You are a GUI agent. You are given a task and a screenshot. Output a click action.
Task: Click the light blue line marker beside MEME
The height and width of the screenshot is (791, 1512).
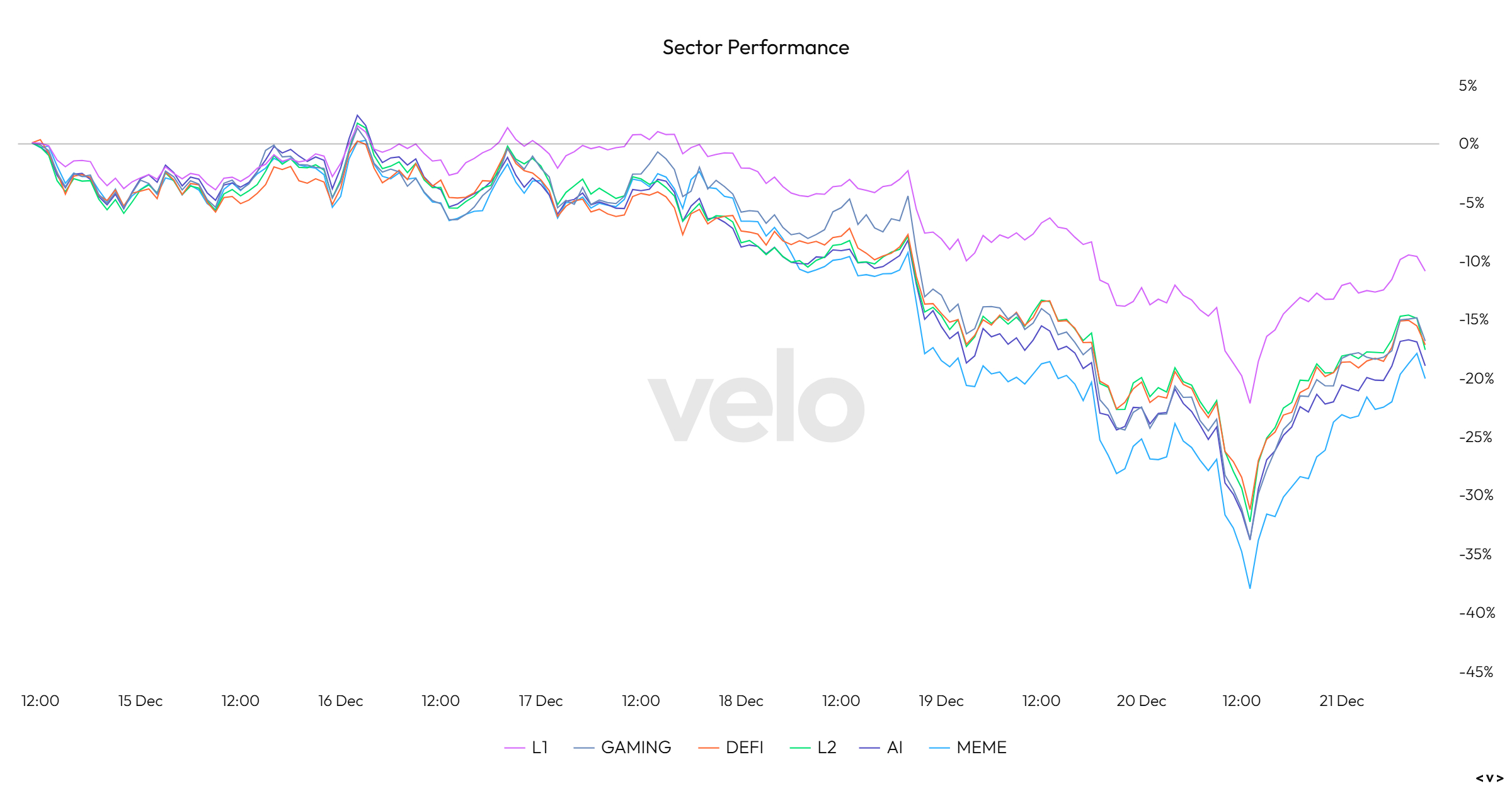(939, 748)
